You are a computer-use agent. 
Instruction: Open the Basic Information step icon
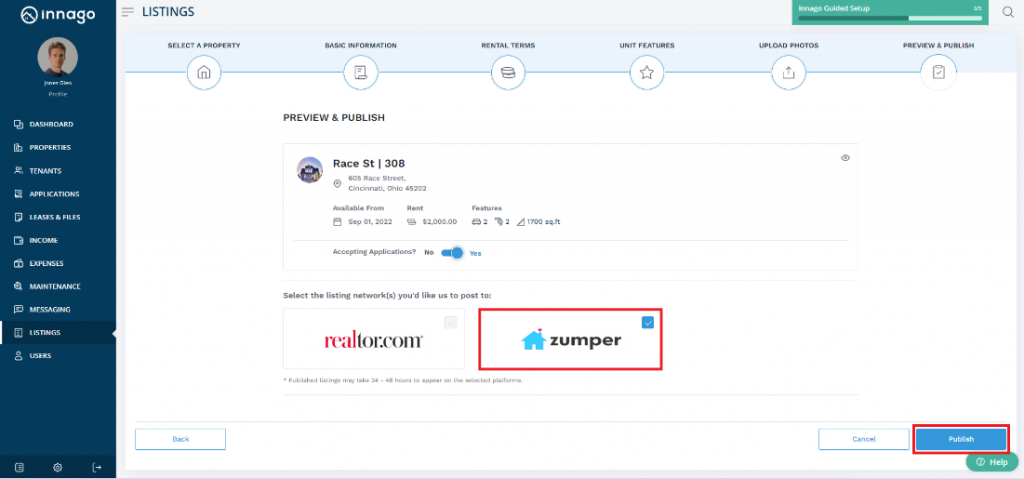360,72
